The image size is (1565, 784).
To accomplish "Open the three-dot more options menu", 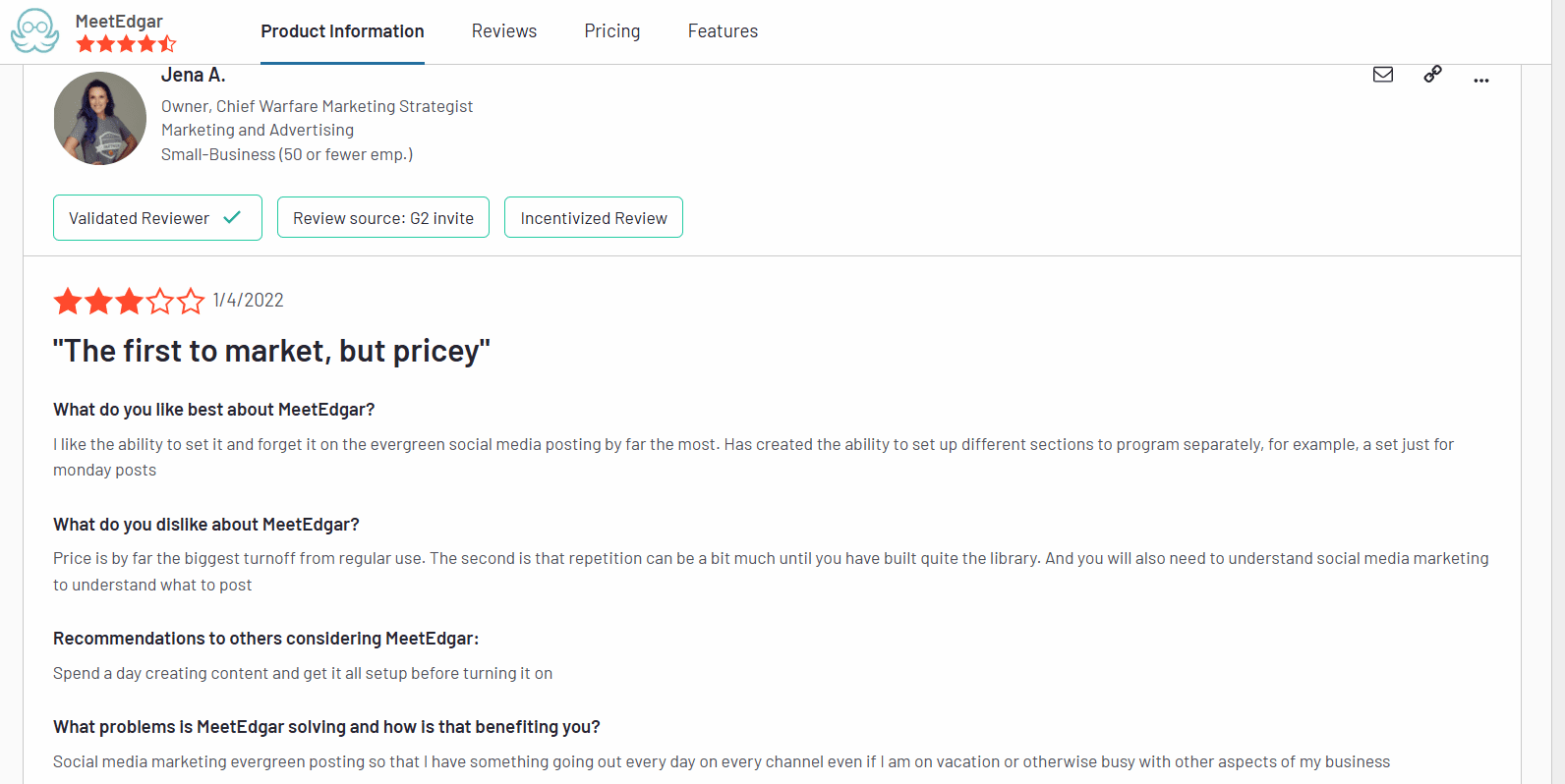I will click(1481, 80).
